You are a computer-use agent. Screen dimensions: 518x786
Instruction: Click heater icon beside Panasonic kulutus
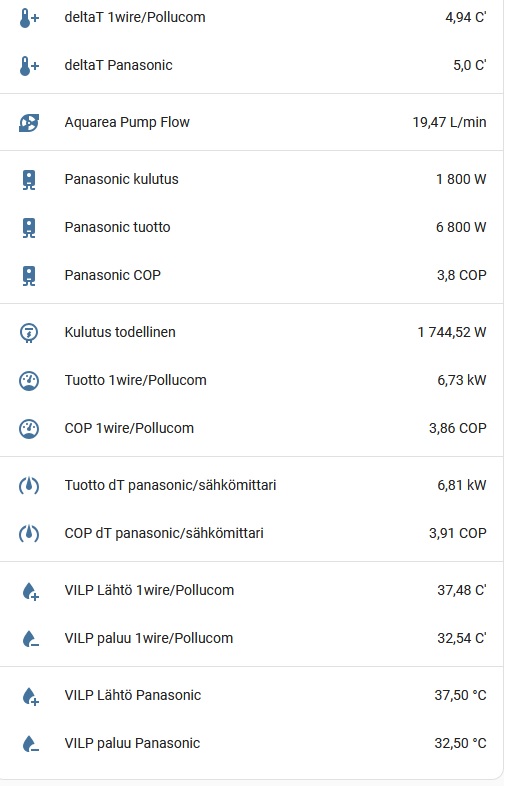(x=29, y=179)
